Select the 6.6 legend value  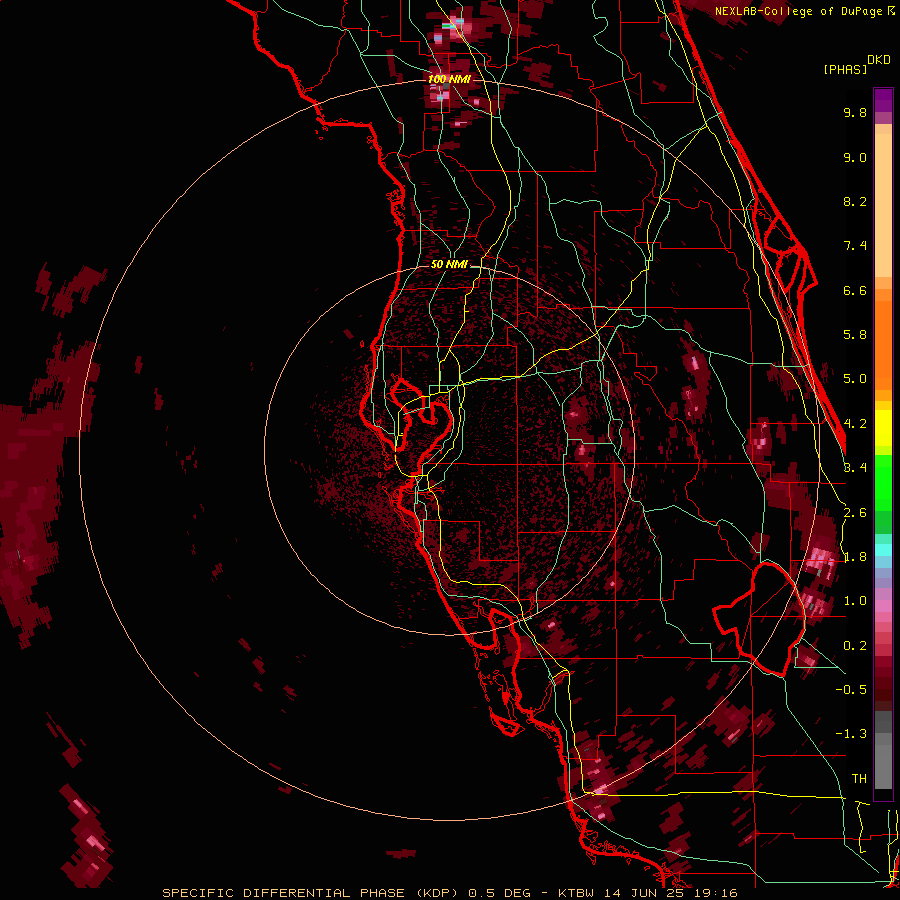tap(855, 290)
